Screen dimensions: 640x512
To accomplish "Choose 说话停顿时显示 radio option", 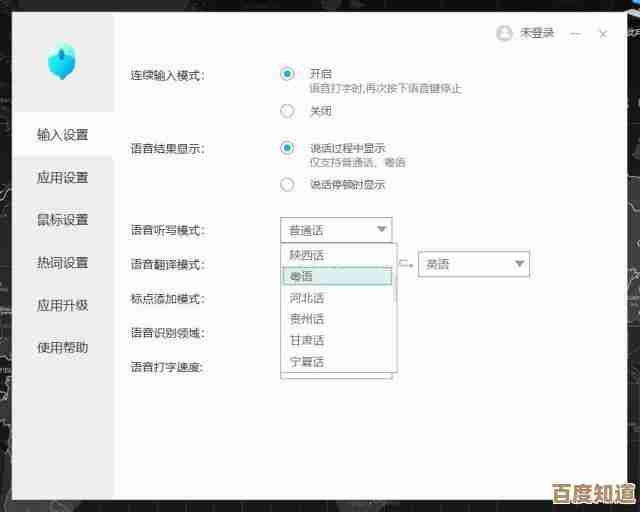I will click(x=288, y=184).
